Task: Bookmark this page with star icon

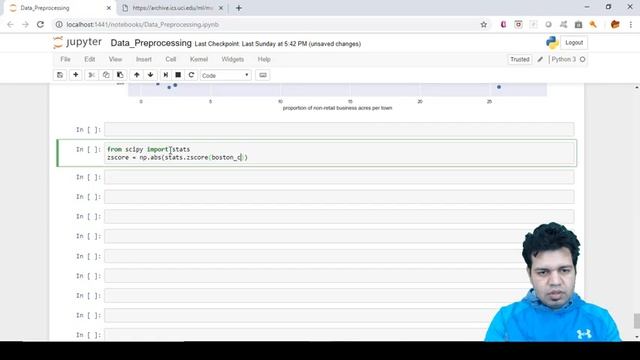Action: (484, 24)
